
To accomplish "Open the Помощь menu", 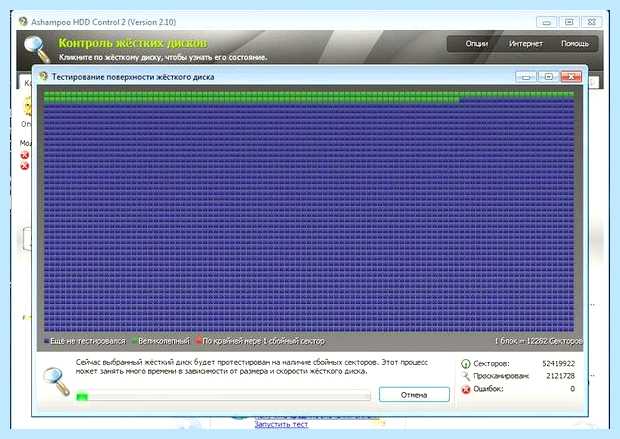I will click(575, 44).
